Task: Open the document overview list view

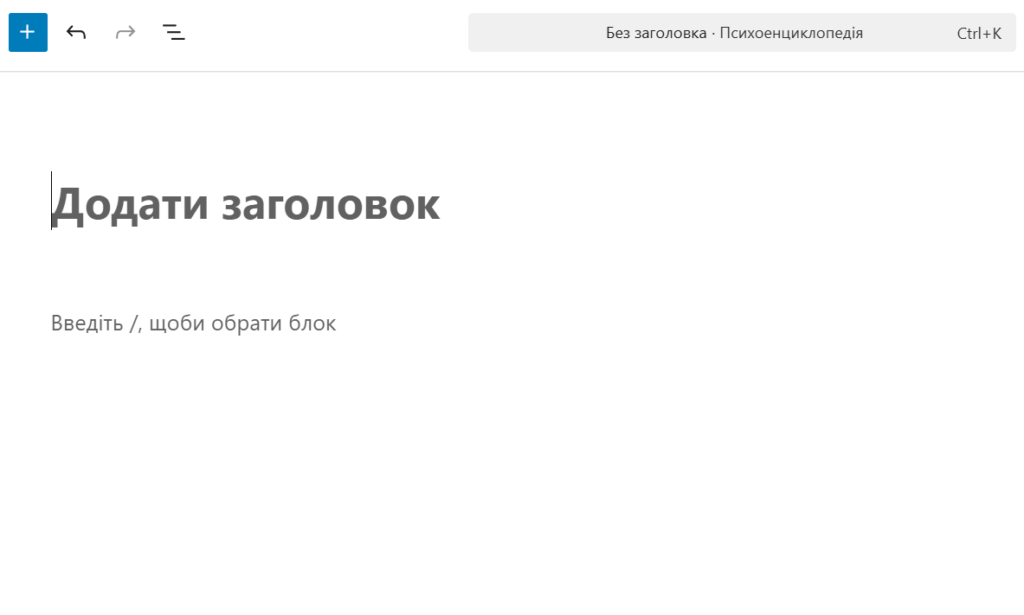Action: point(174,32)
